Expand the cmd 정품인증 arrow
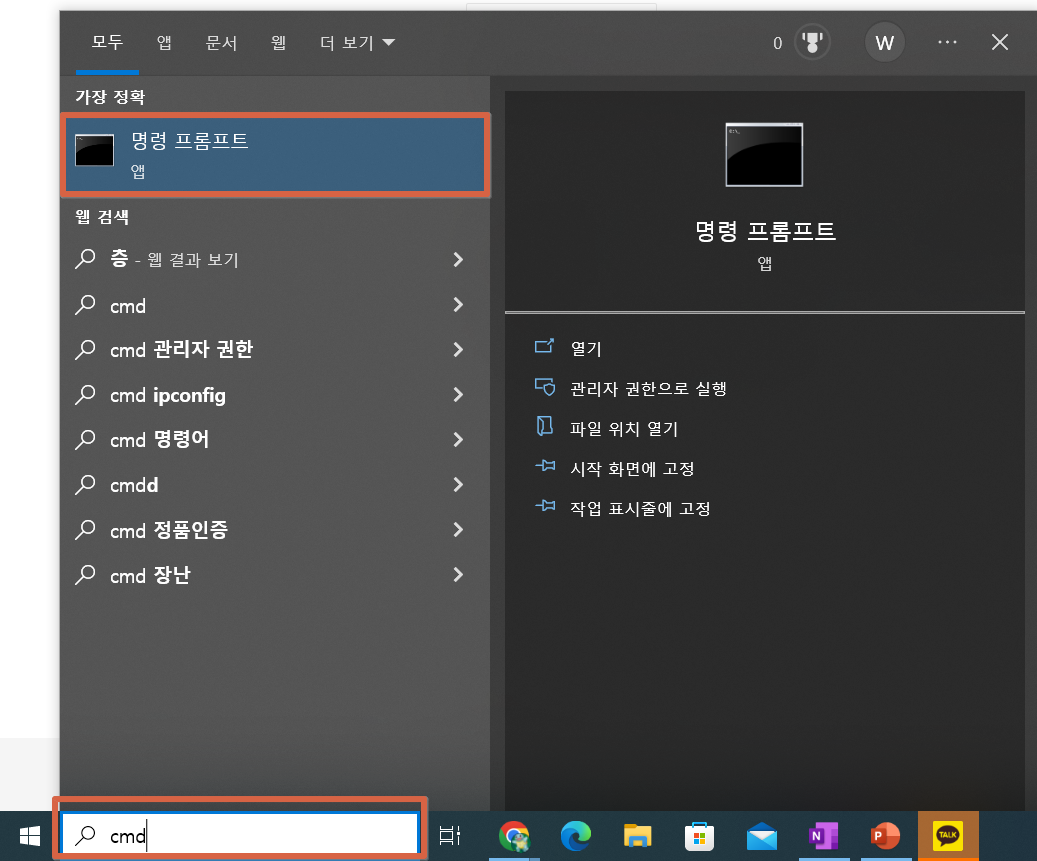This screenshot has width=1037, height=861. pos(458,530)
